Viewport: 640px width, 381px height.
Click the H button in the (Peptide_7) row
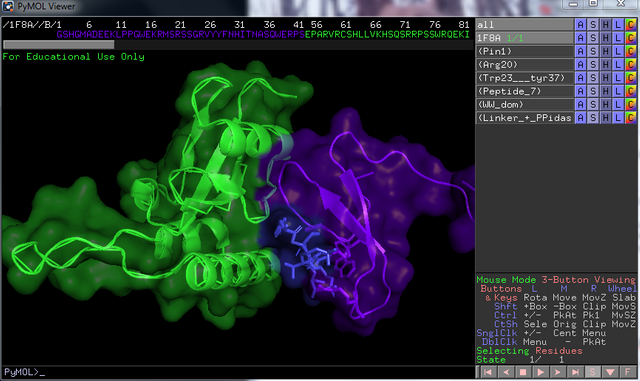tap(606, 91)
